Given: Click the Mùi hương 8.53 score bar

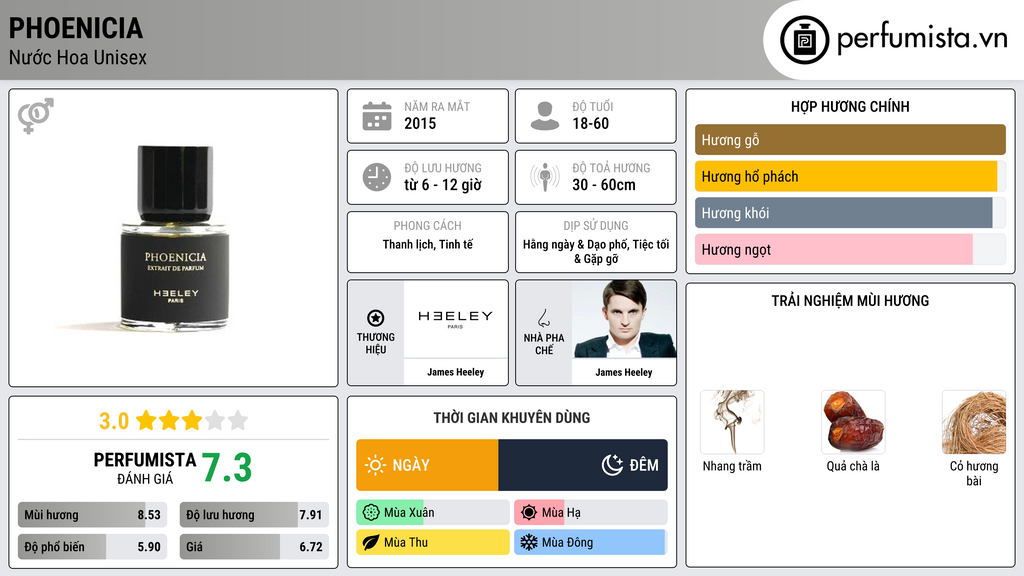Looking at the screenshot, I should (x=92, y=515).
